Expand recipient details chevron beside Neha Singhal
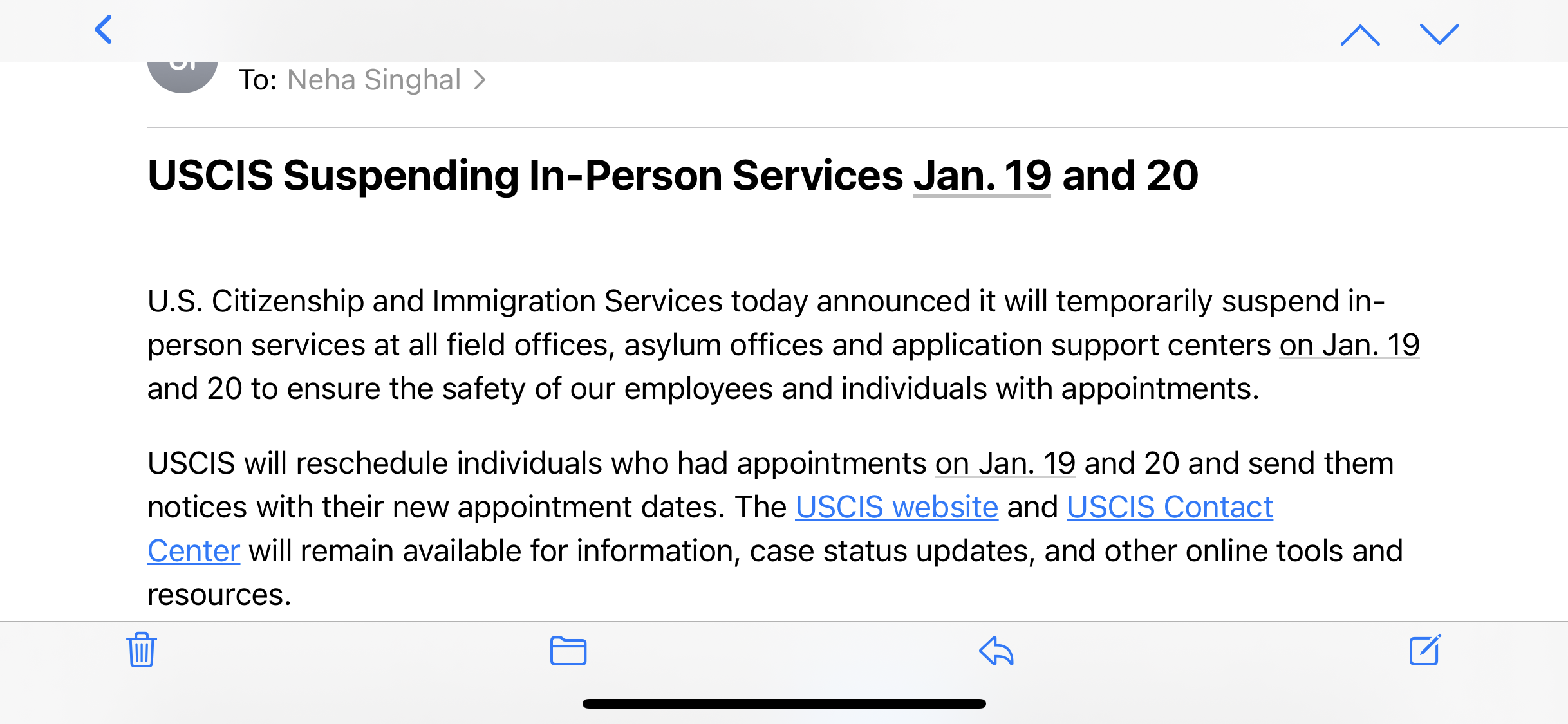 (x=480, y=80)
